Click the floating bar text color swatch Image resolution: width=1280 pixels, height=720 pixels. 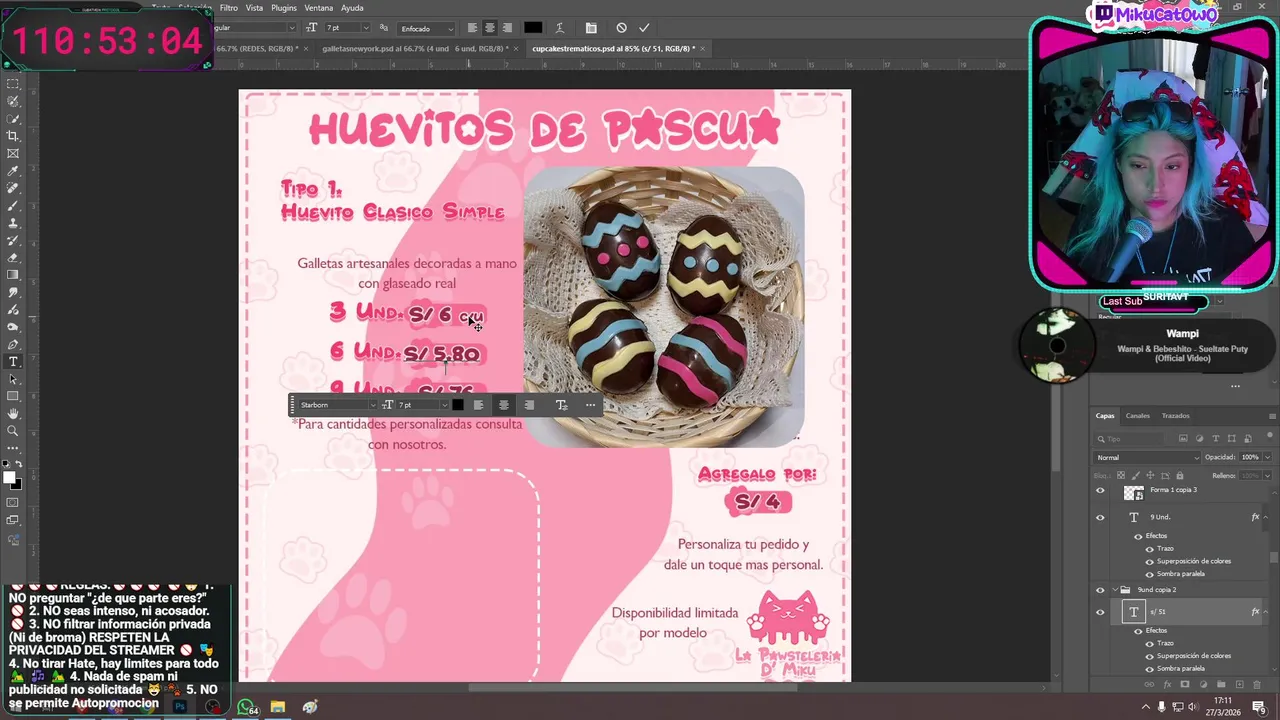point(458,405)
